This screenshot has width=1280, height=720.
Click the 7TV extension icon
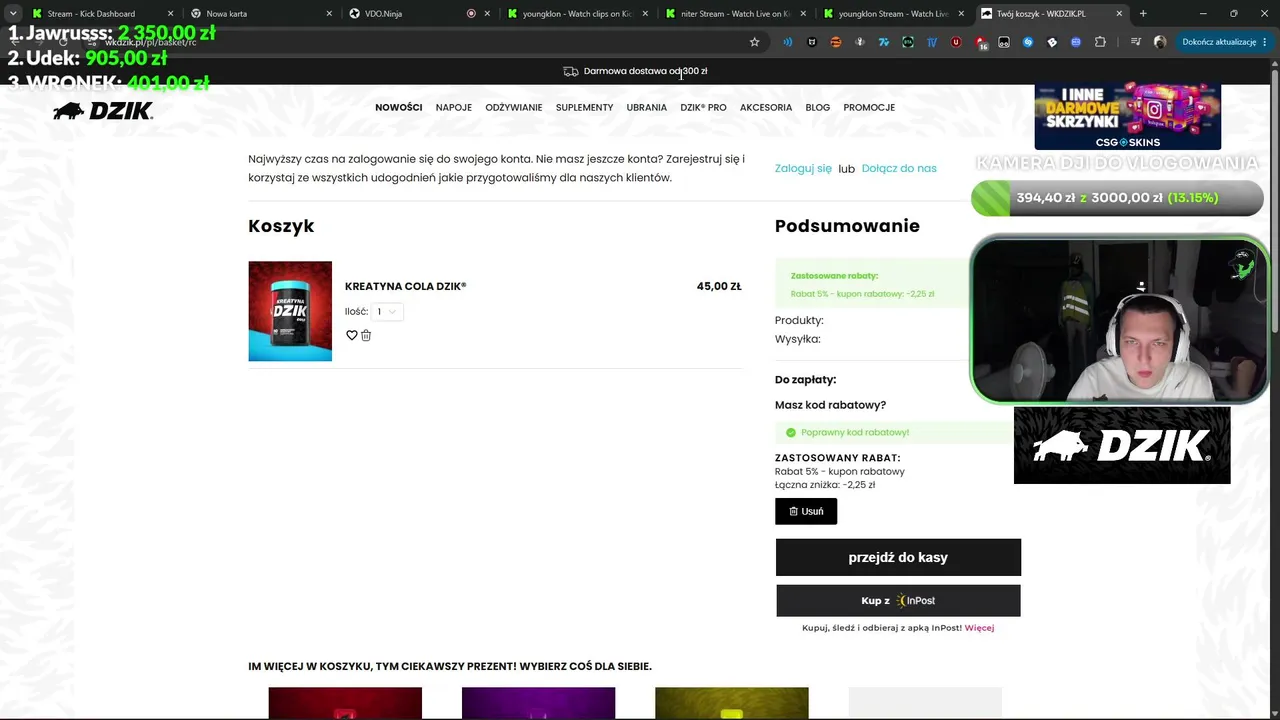click(884, 42)
